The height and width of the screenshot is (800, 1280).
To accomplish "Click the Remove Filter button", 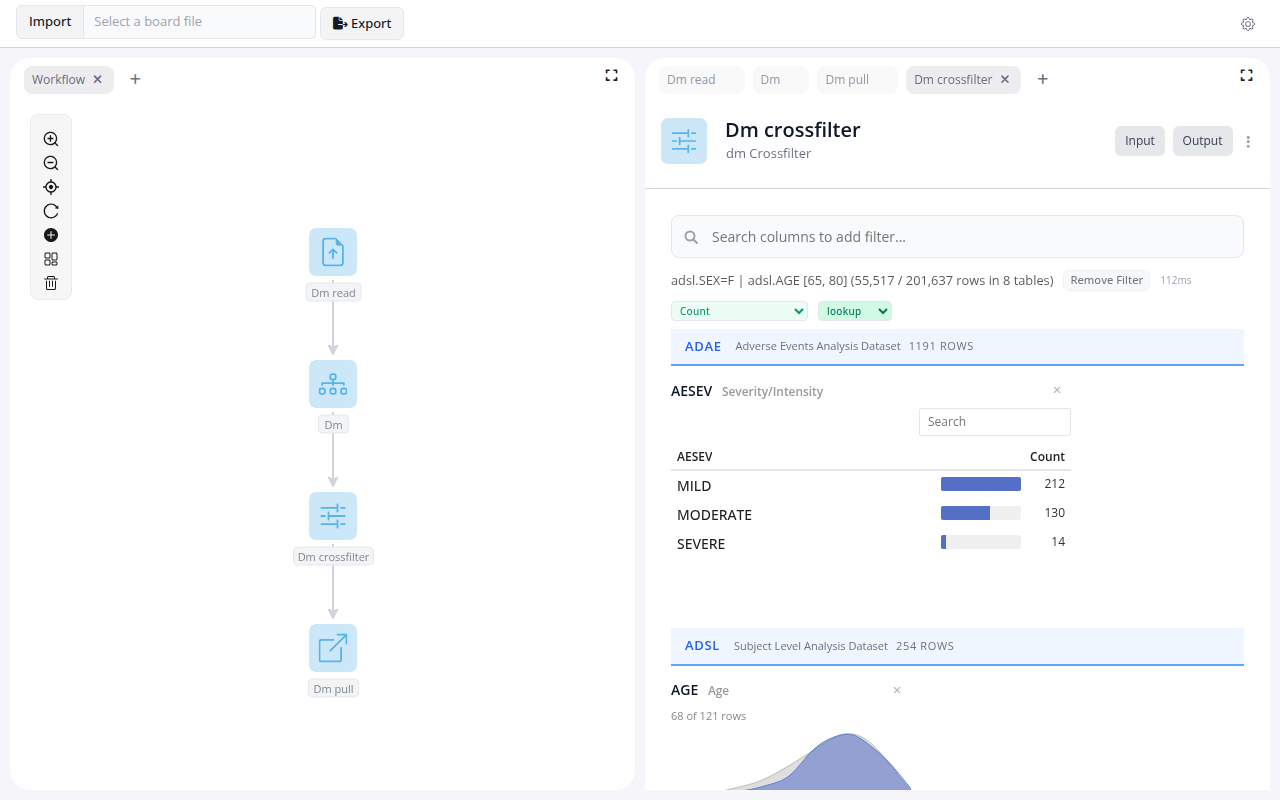I will coord(1106,280).
